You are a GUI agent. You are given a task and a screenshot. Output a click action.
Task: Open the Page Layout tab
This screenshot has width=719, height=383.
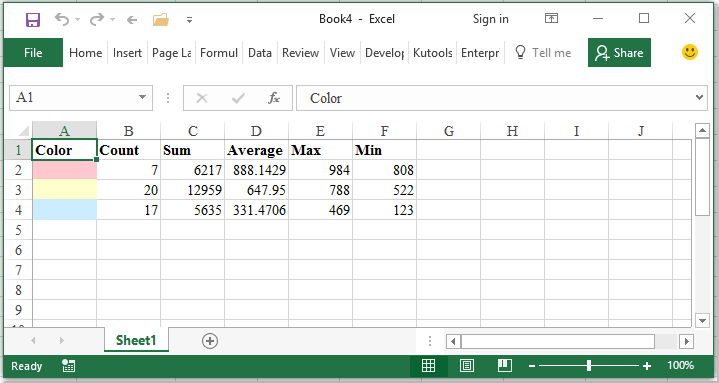coord(171,53)
